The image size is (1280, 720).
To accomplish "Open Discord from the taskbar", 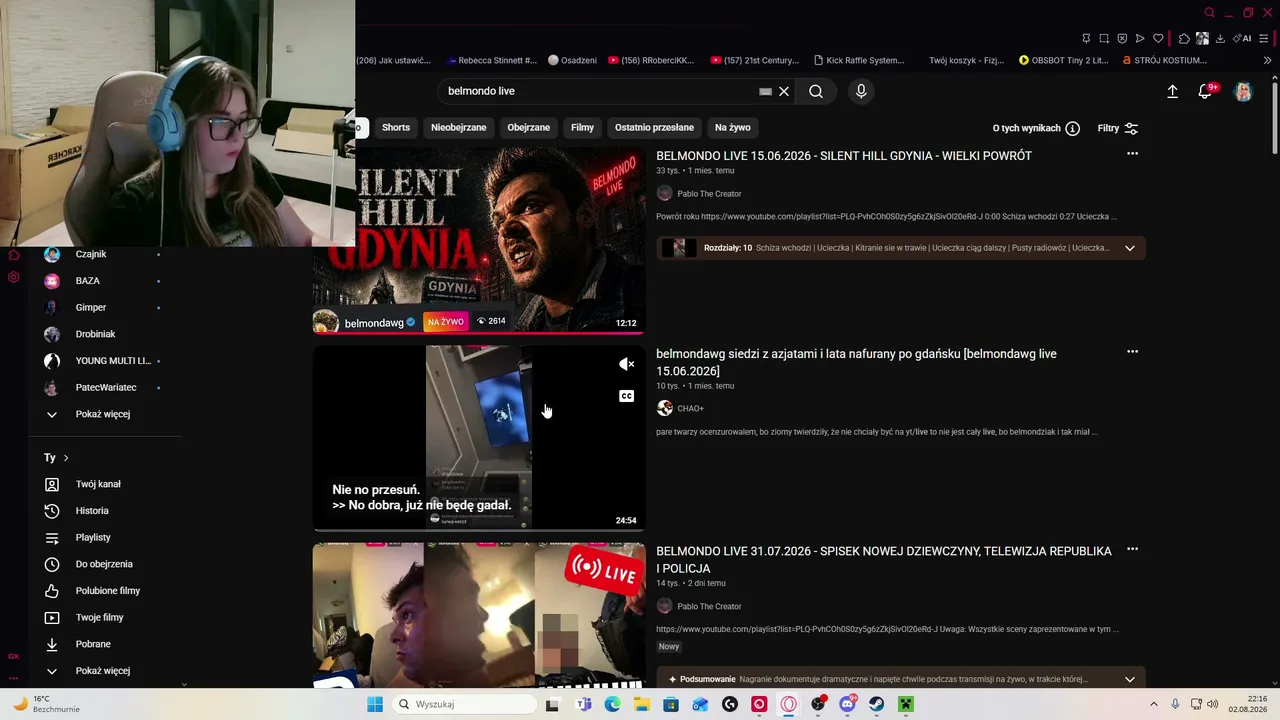I will 848,704.
